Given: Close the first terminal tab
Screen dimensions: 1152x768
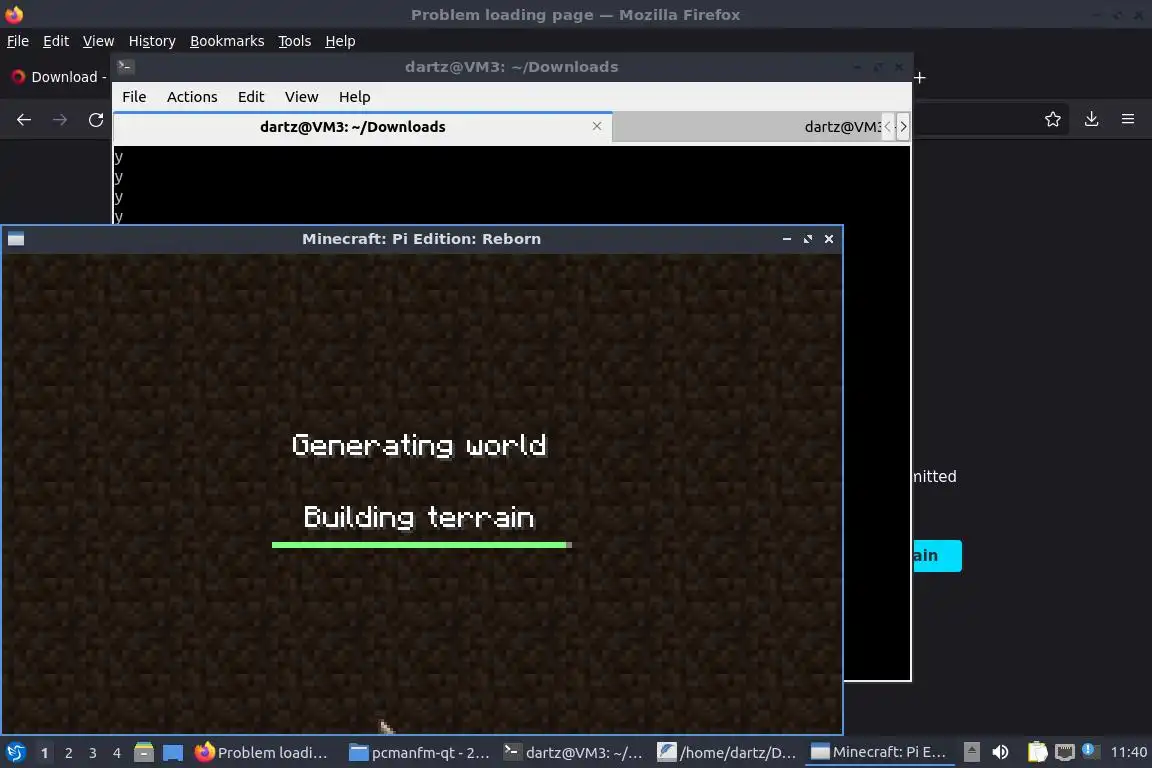Looking at the screenshot, I should 597,126.
